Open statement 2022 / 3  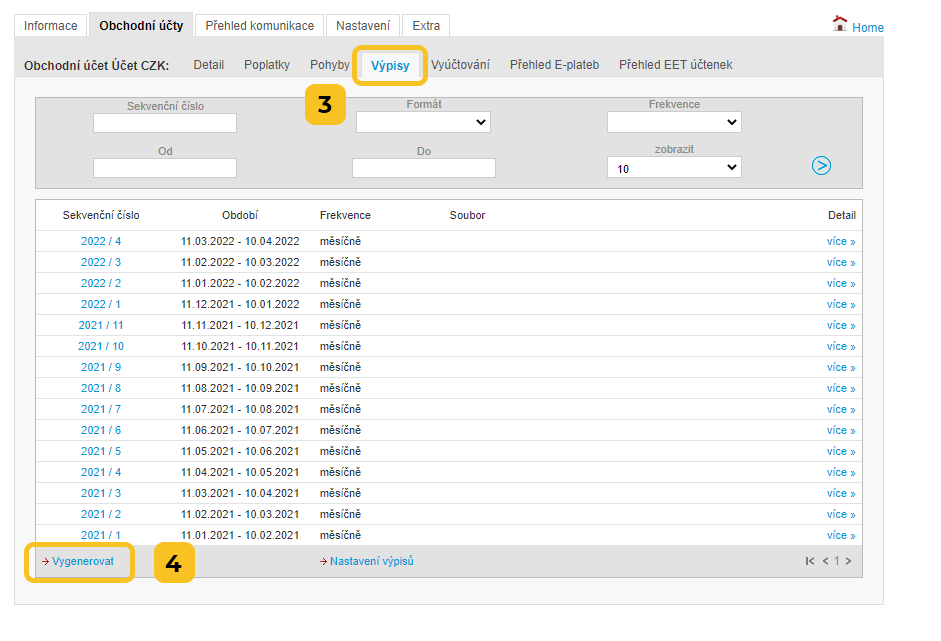tap(101, 262)
